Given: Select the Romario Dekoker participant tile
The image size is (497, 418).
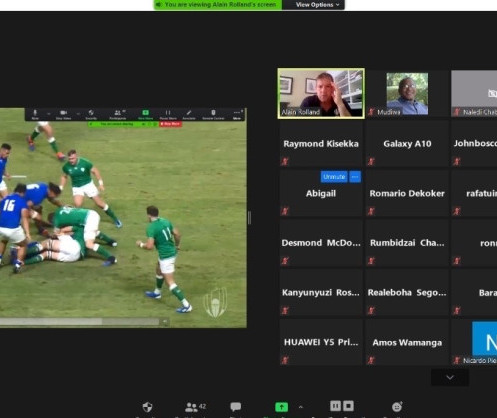Looking at the screenshot, I should click(407, 193).
